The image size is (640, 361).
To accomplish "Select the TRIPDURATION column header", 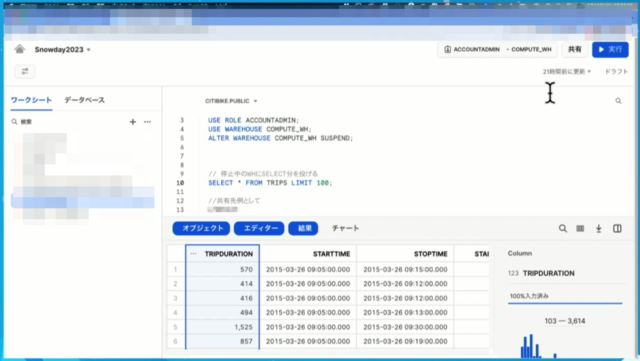I will click(222, 254).
